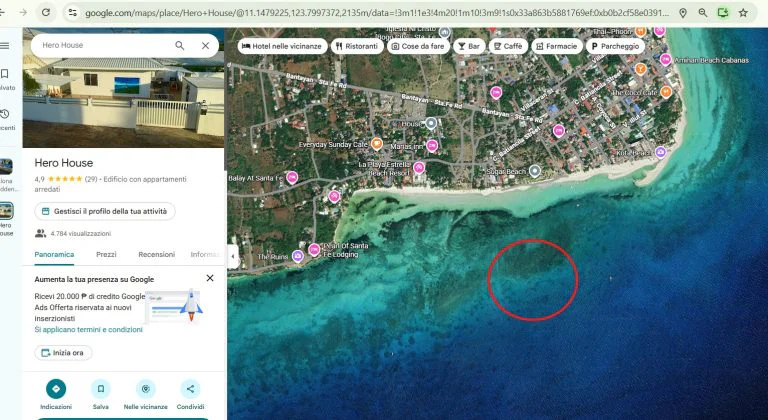Click the address bar URL field
The height and width of the screenshot is (420, 768).
pos(377,13)
